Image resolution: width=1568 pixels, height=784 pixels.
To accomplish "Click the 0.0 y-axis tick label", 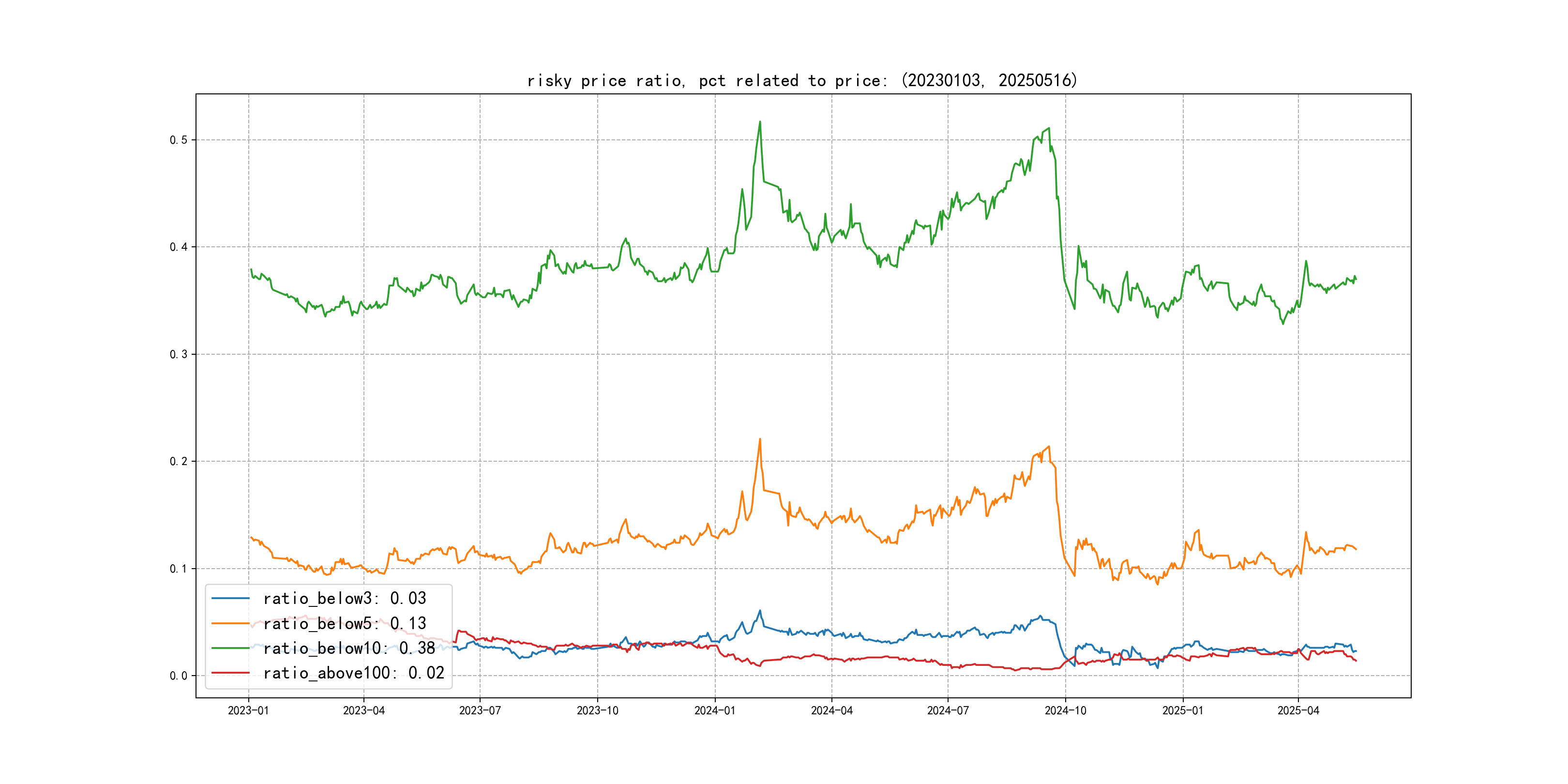I will tap(179, 676).
